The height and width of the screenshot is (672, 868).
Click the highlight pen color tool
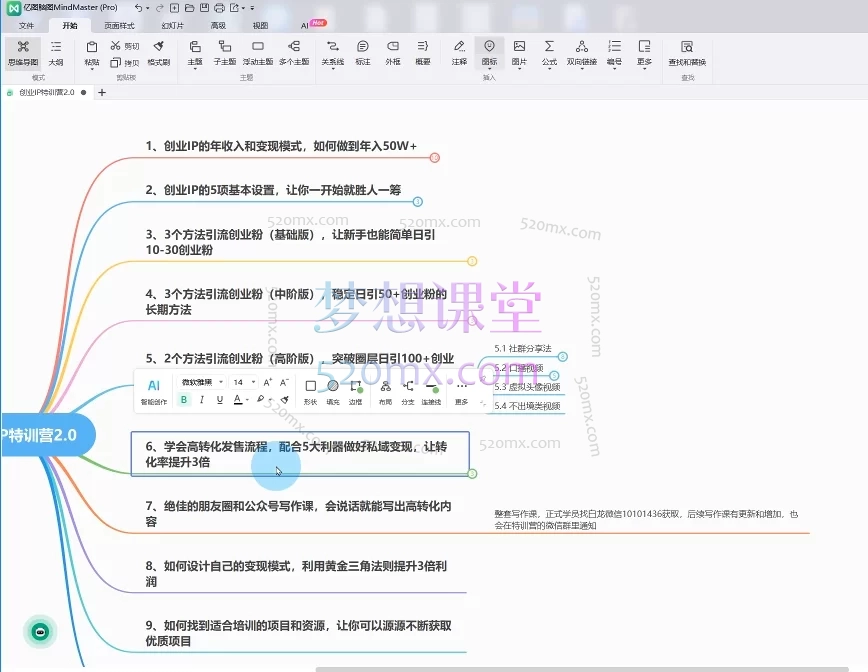[260, 400]
